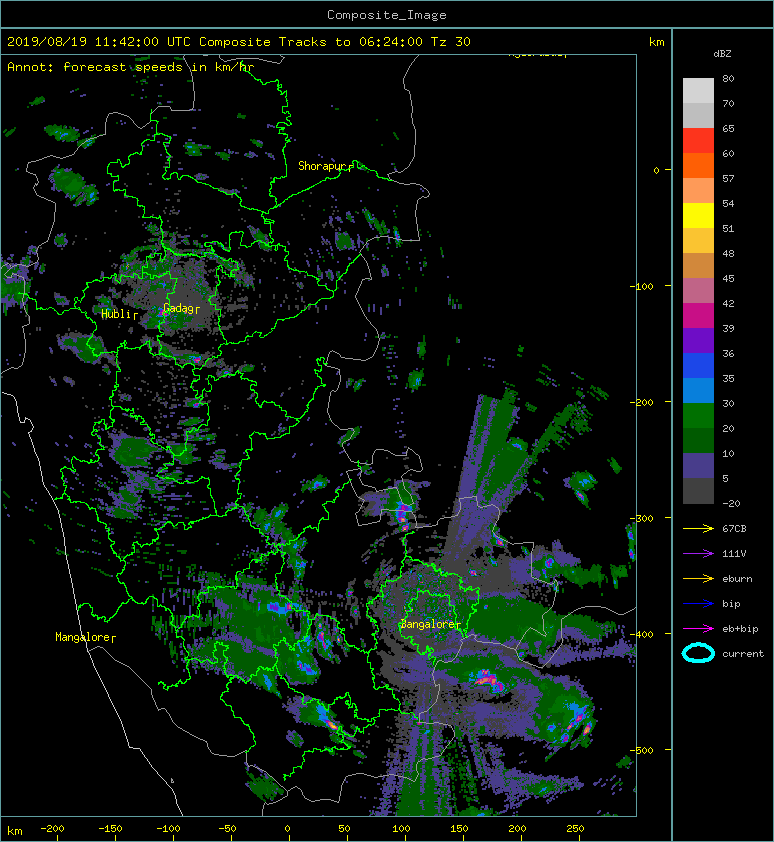Select the light grey swatch below 80
The image size is (774, 842).
tap(698, 91)
